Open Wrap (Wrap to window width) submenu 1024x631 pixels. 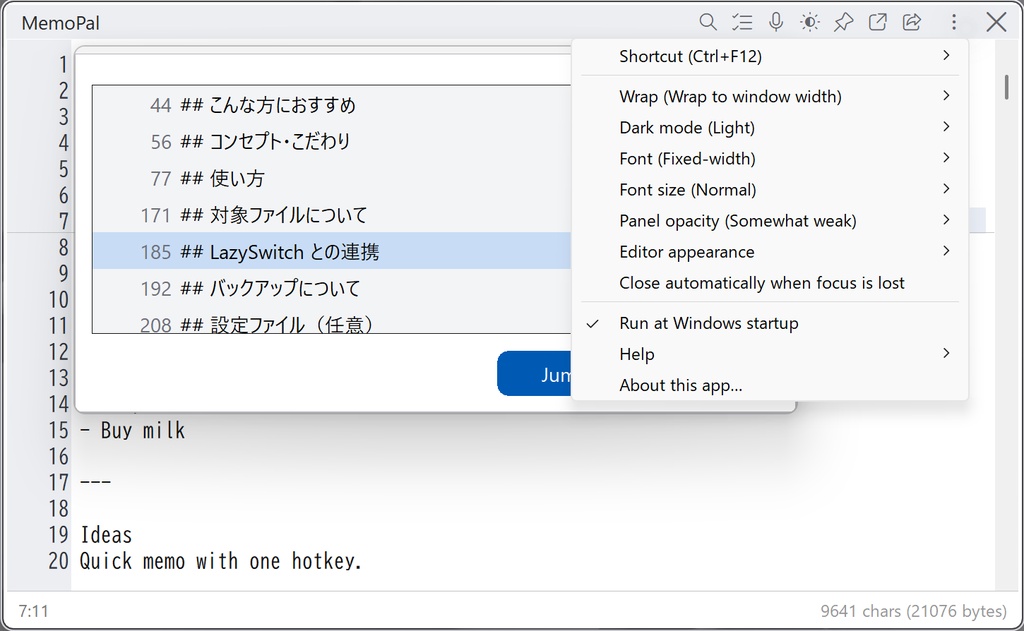tap(769, 97)
